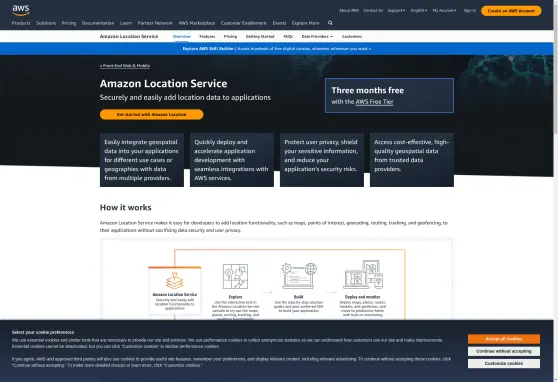Click 'Select your cookie preferences' heading

(43, 332)
